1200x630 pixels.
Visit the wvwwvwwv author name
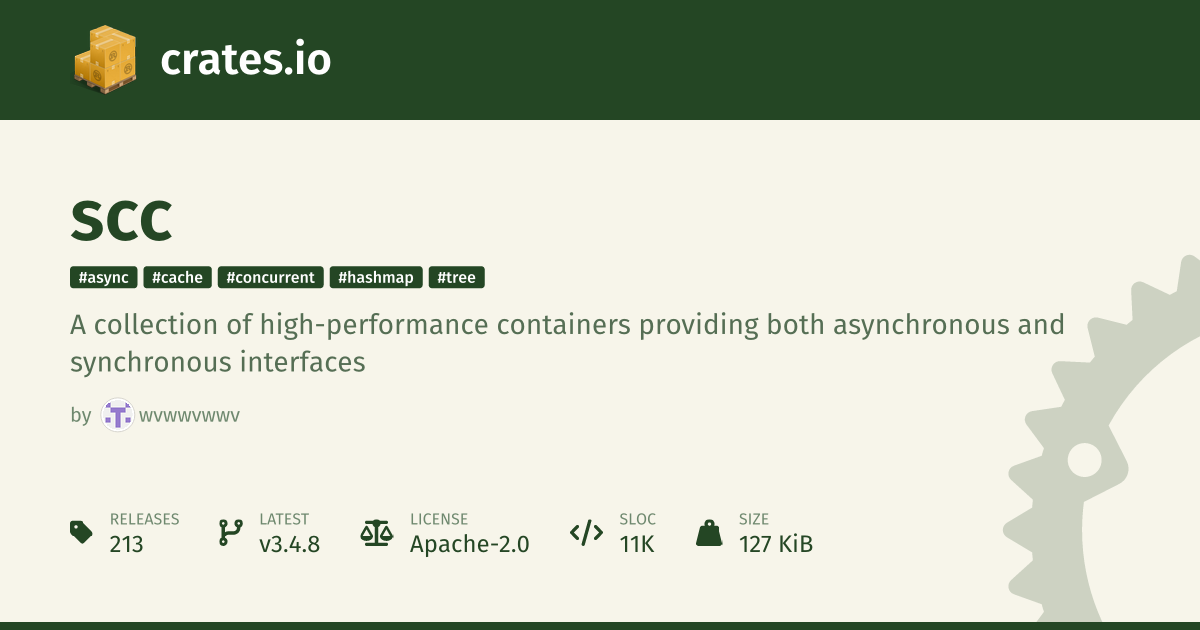click(190, 415)
